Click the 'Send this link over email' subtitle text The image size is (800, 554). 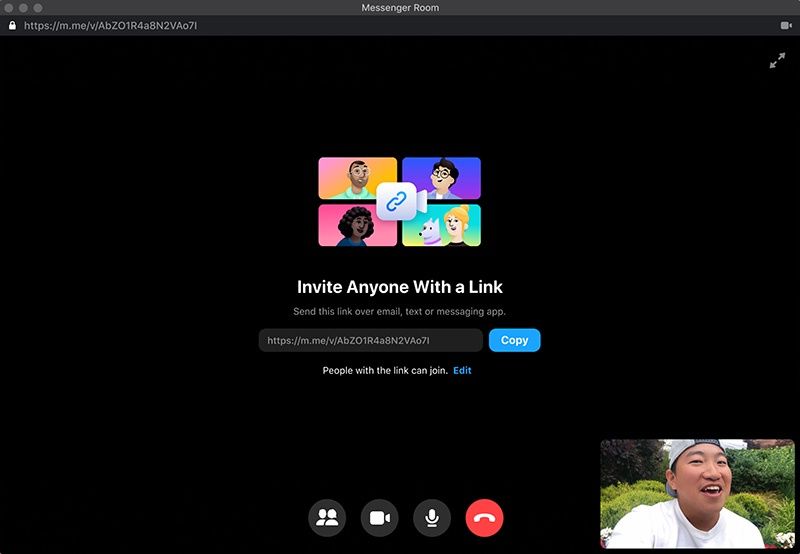[x=399, y=311]
